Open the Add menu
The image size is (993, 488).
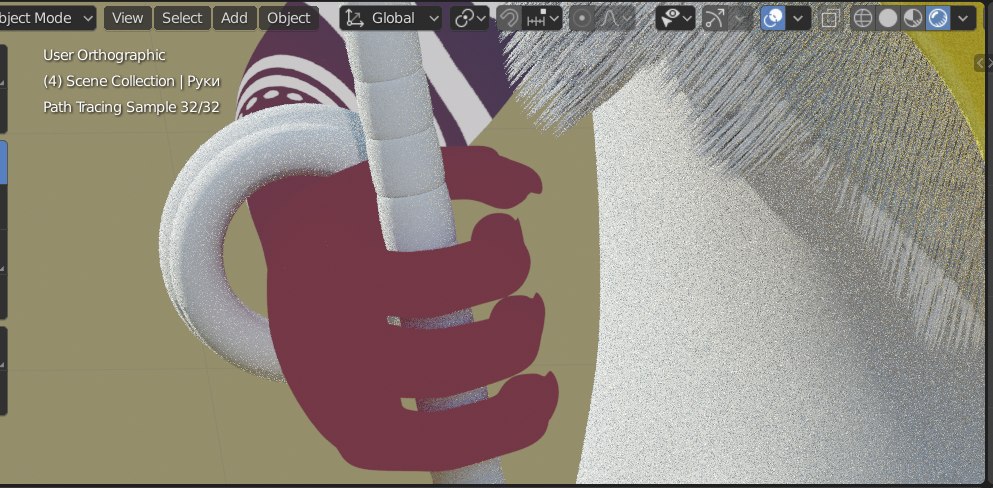click(x=234, y=18)
